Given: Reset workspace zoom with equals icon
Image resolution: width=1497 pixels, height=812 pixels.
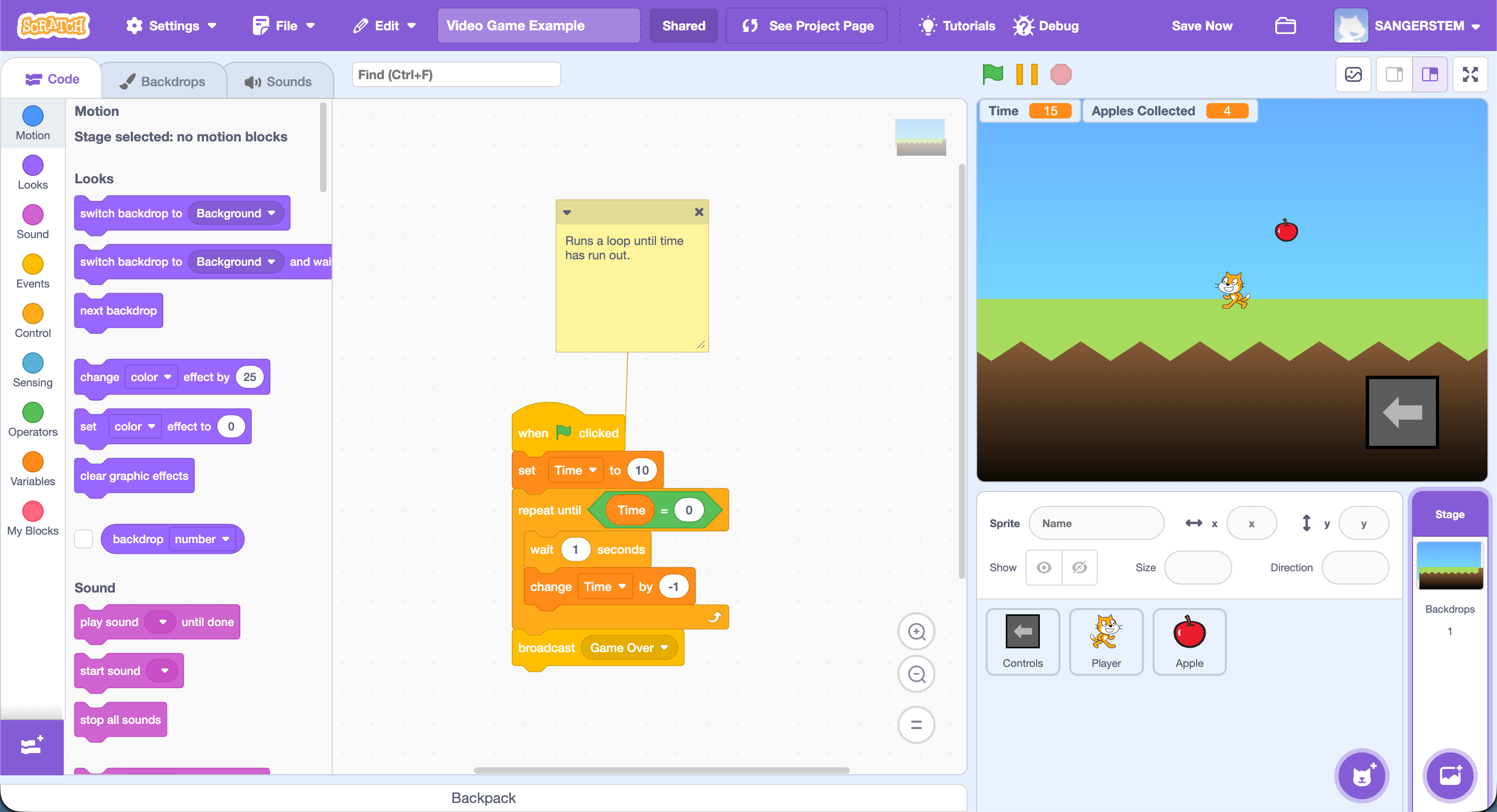Looking at the screenshot, I should 916,725.
